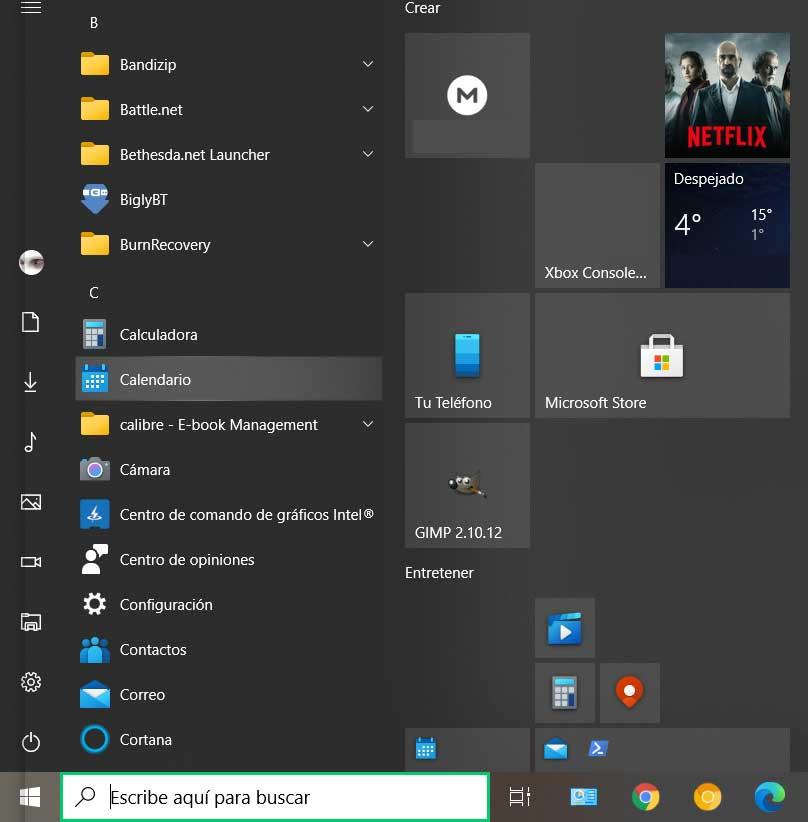The height and width of the screenshot is (822, 808).
Task: Click the Bandizip folder entry
Action: [229, 64]
